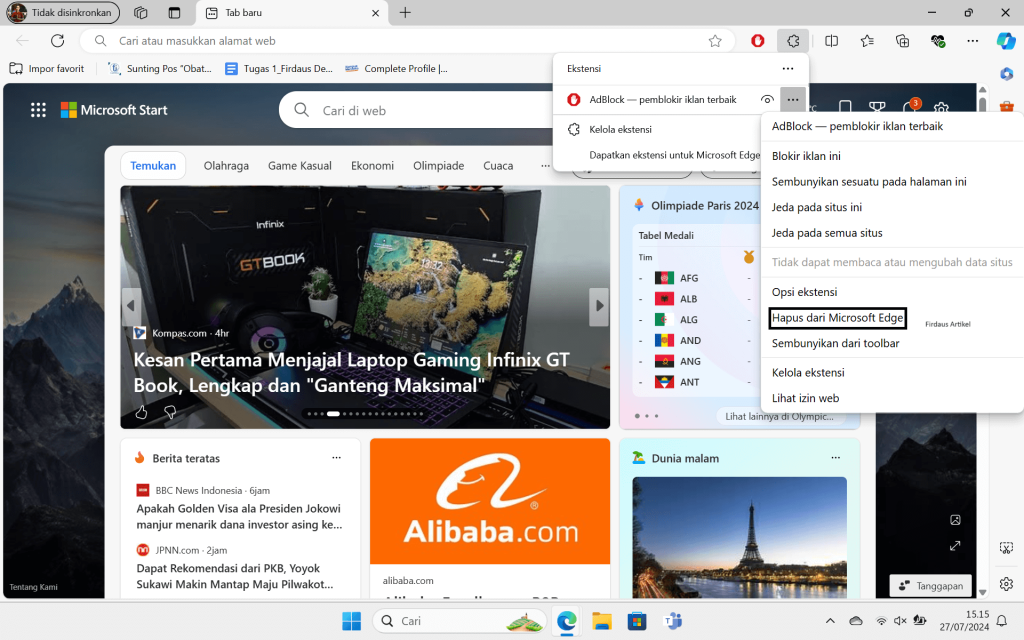Image resolution: width=1024 pixels, height=640 pixels.
Task: Open the File Explorer taskbar icon
Action: point(601,621)
